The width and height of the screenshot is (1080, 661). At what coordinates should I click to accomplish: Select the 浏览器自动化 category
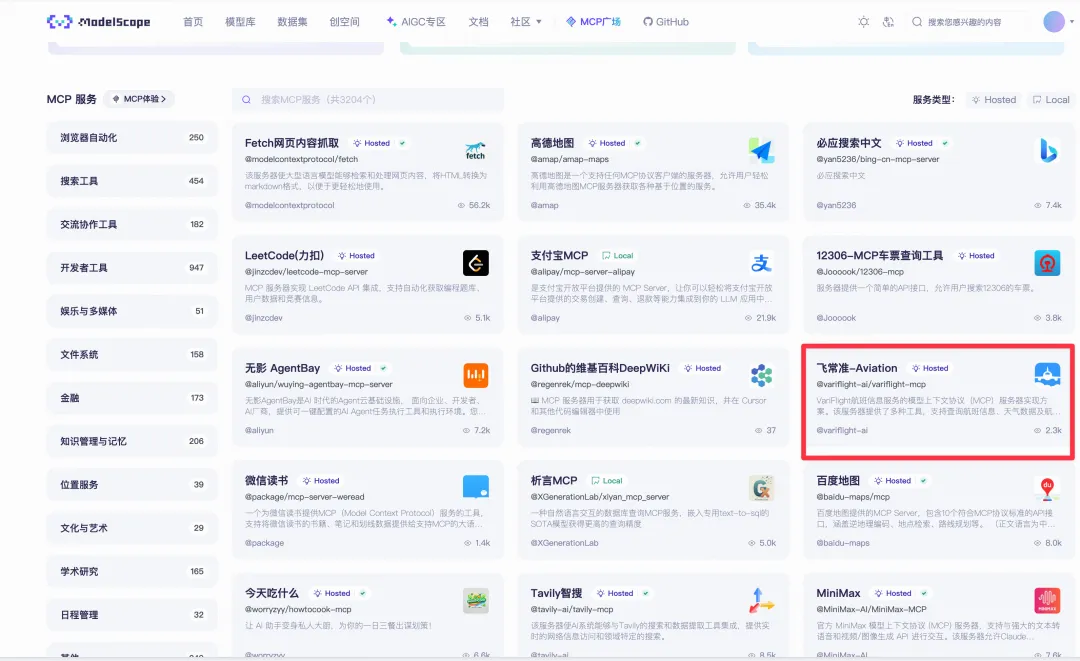click(x=132, y=138)
